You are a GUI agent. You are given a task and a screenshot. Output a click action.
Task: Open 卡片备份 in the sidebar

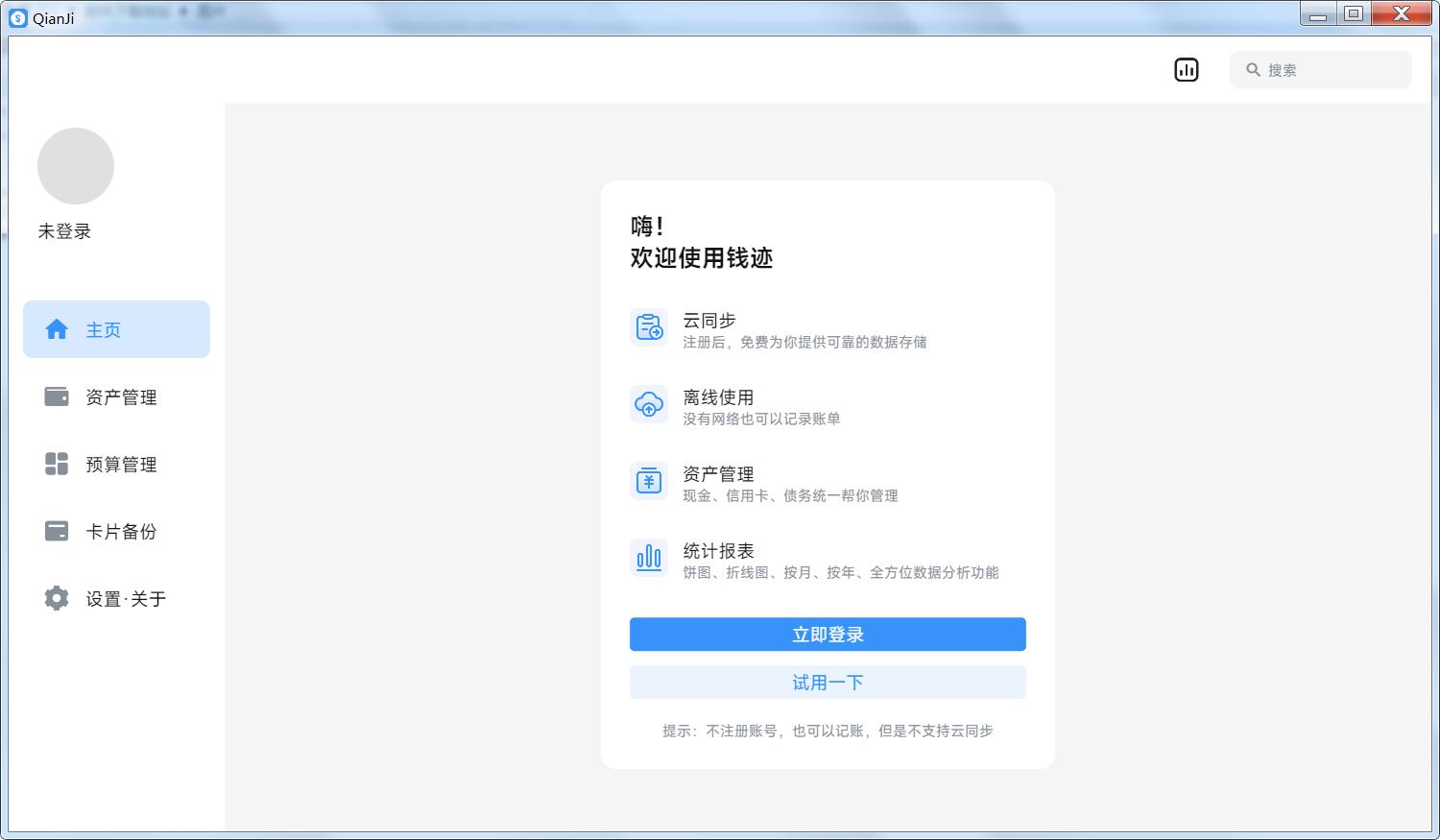[116, 531]
